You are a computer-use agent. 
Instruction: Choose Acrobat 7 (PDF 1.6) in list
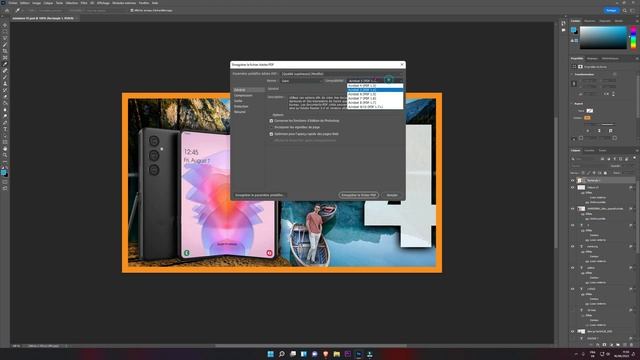point(375,98)
